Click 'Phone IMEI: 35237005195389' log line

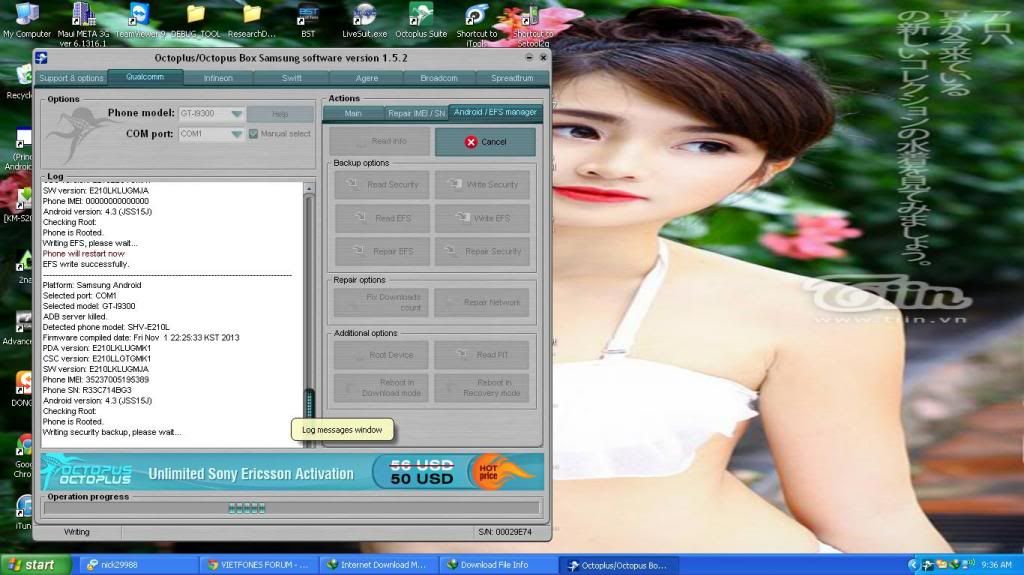(96, 380)
